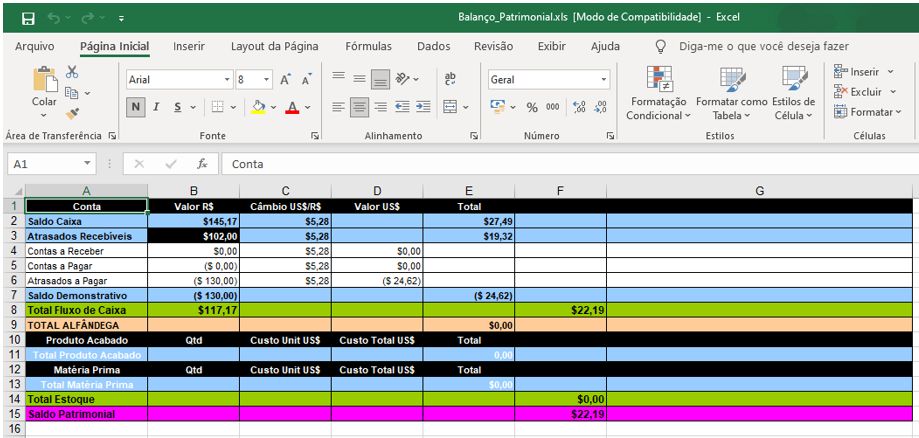
Task: Click the Borders grid icon
Action: coord(218,107)
